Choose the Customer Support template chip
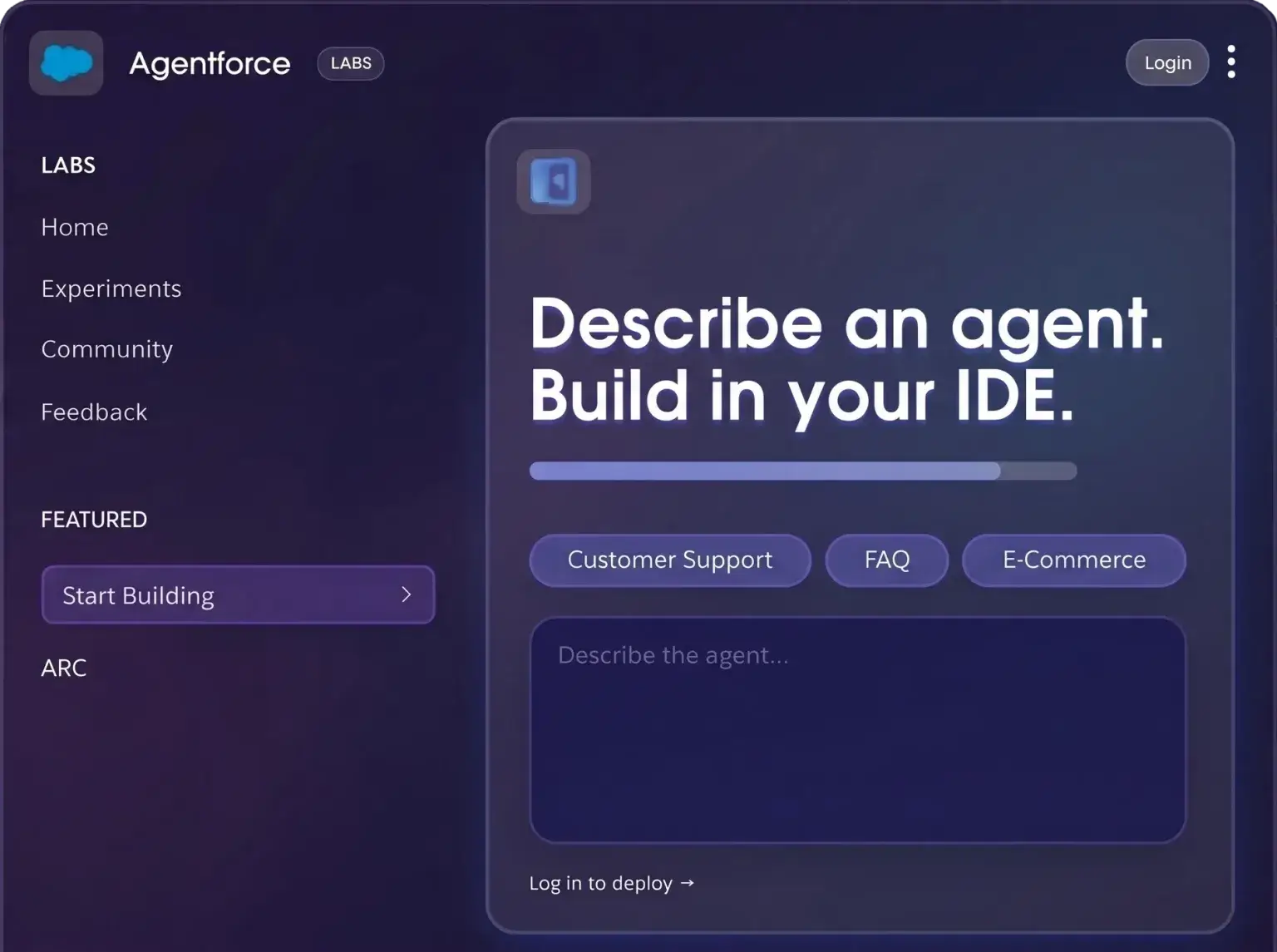Viewport: 1277px width, 952px height. coord(670,560)
